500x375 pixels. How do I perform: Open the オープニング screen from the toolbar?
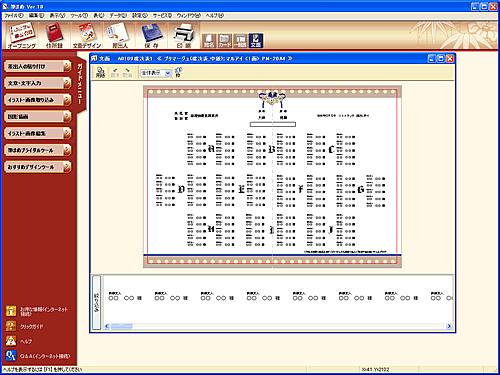click(21, 35)
